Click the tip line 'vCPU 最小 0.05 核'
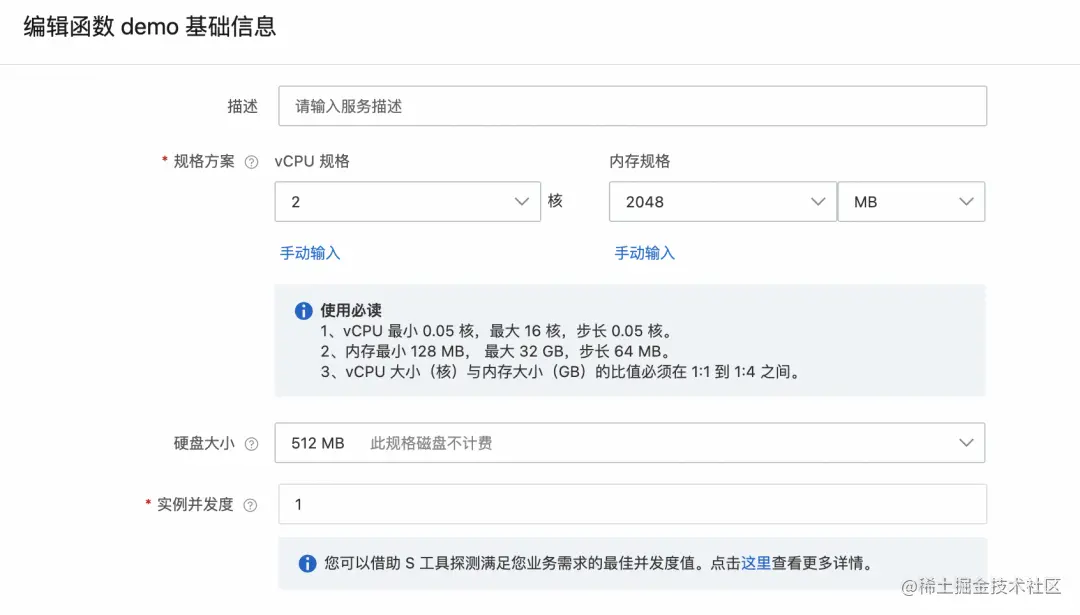 [x=497, y=331]
